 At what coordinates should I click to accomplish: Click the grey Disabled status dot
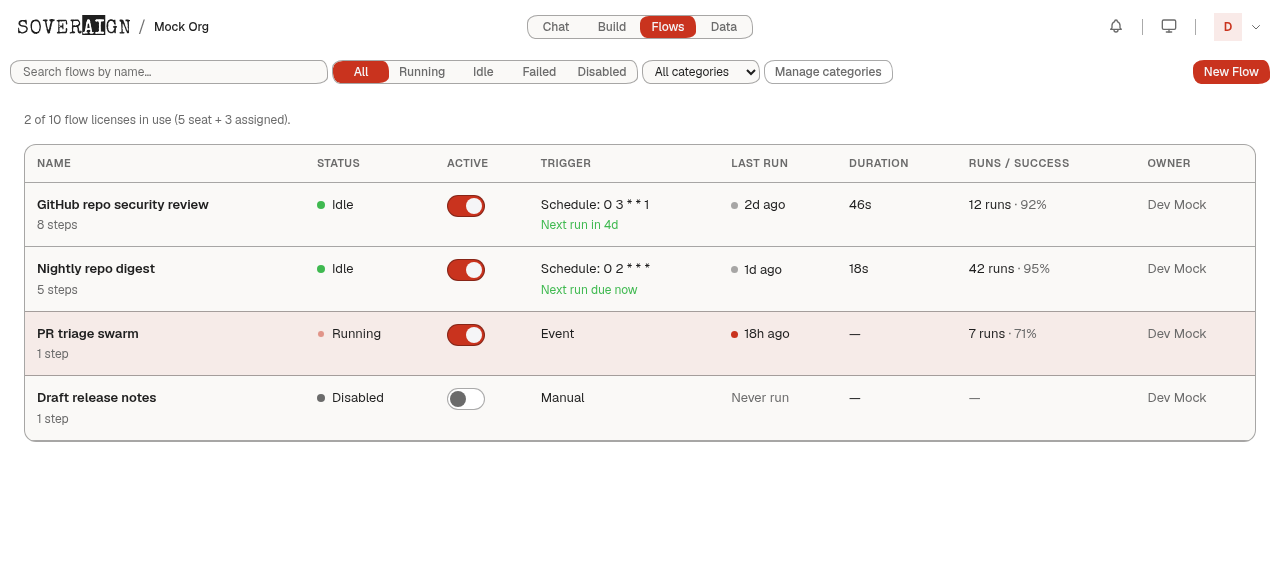point(321,398)
